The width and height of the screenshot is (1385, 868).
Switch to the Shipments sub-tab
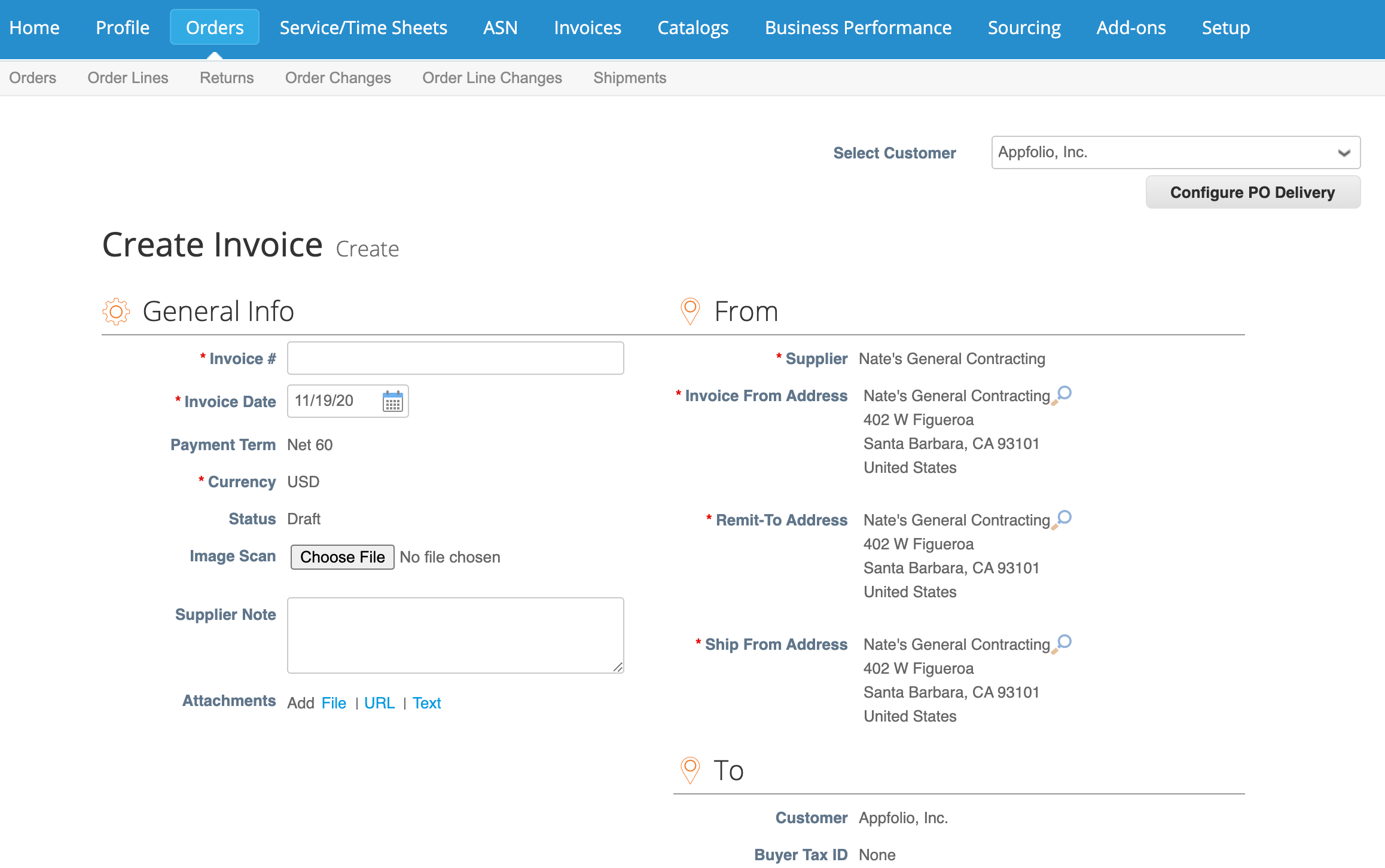[x=629, y=78]
